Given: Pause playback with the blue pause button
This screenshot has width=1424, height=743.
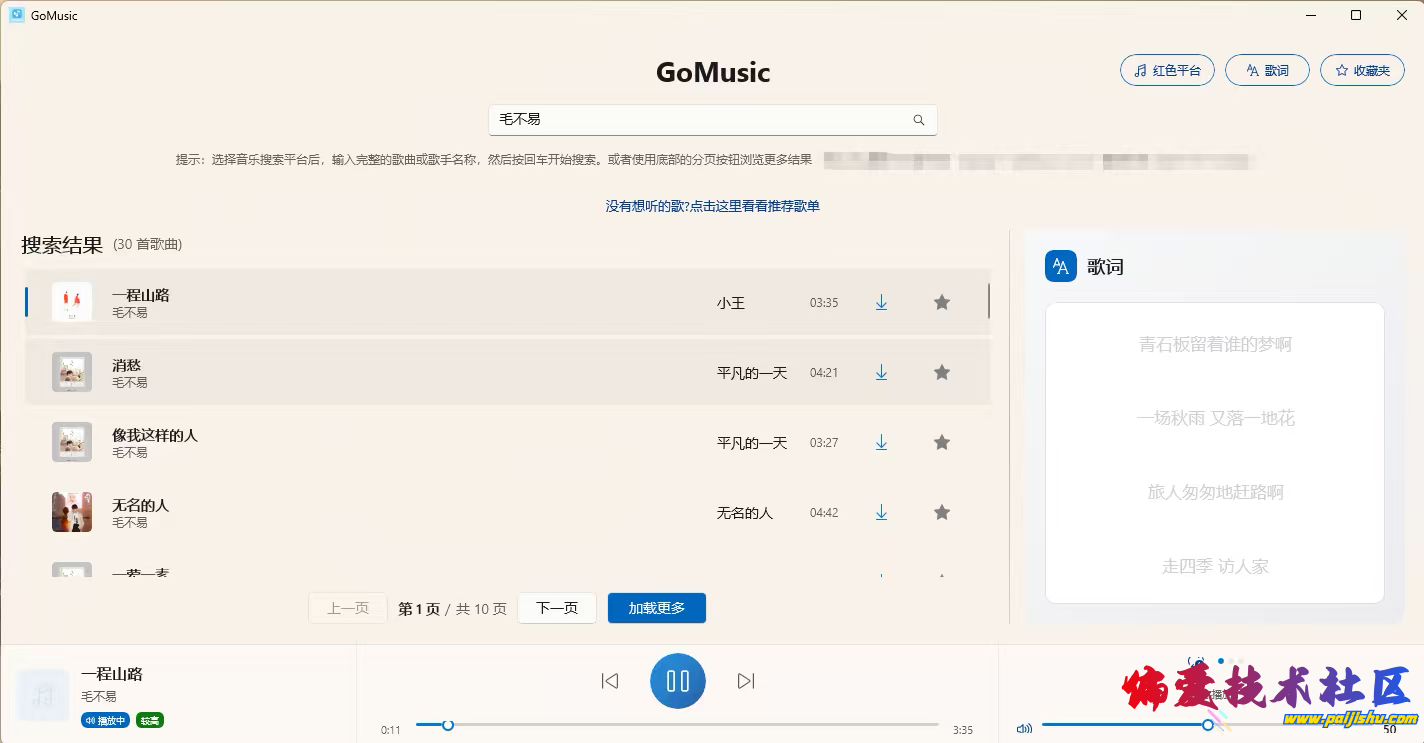Looking at the screenshot, I should click(677, 681).
